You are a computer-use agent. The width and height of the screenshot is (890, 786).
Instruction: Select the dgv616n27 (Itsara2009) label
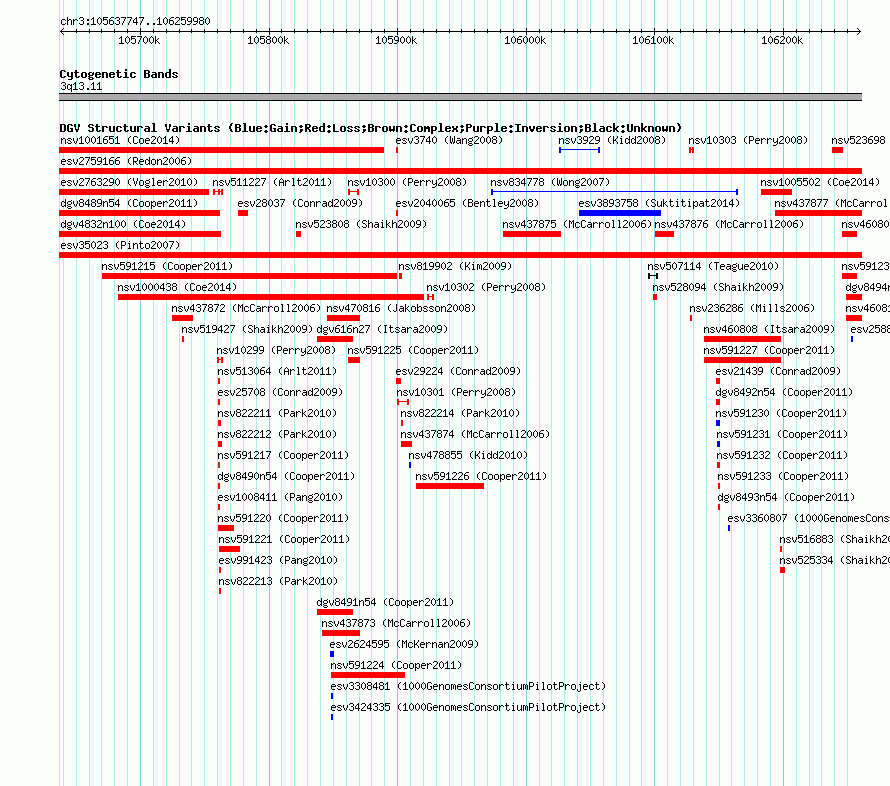click(x=382, y=329)
